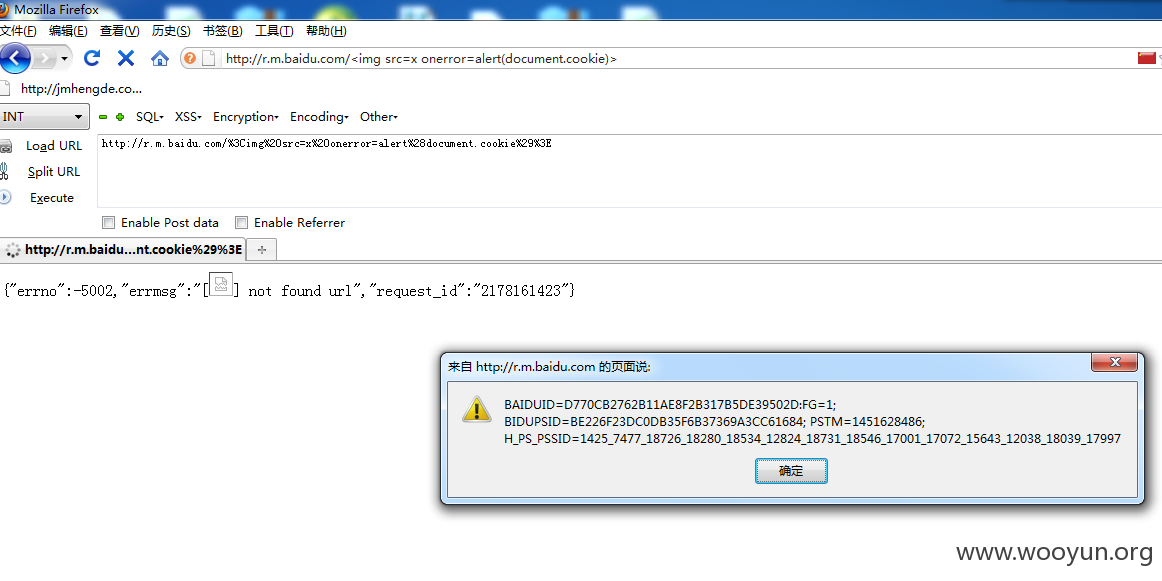The height and width of the screenshot is (581, 1162).
Task: Open the 文件(F) menu
Action: point(19,31)
